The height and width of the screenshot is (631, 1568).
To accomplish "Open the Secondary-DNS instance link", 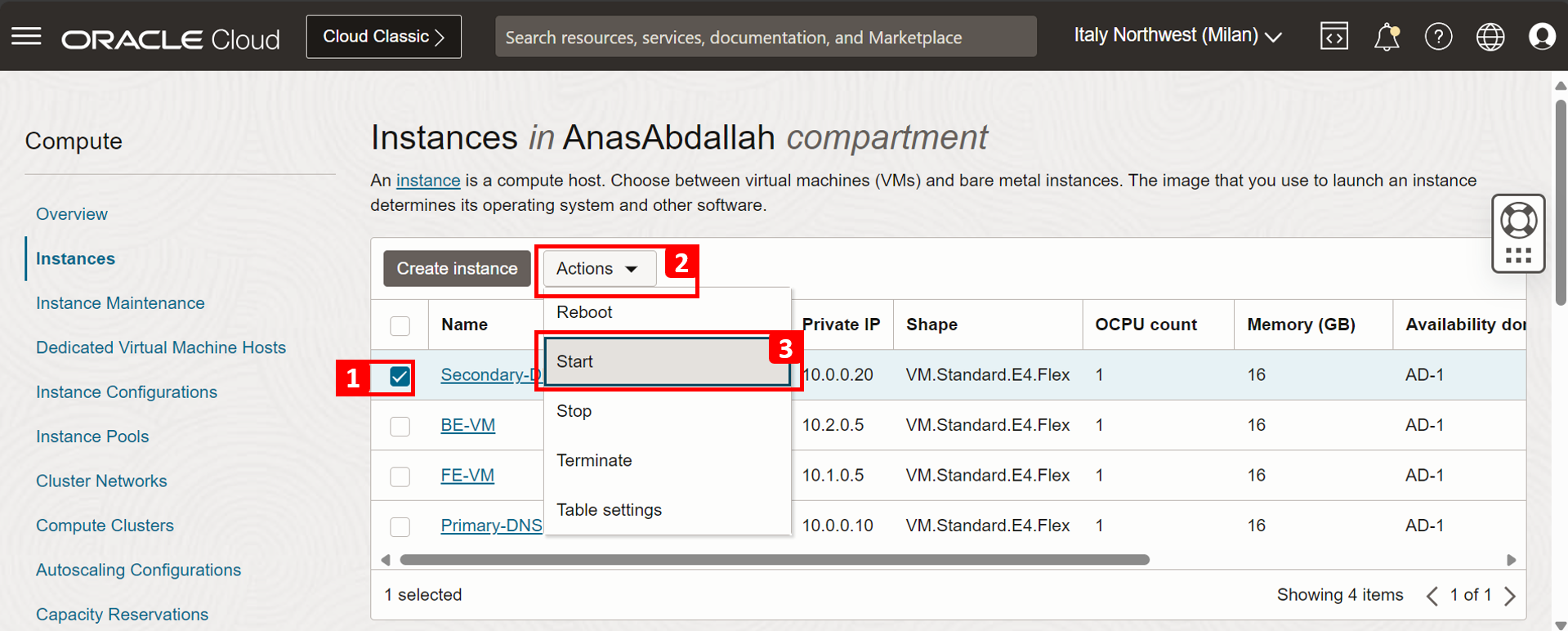I will pyautogui.click(x=491, y=374).
